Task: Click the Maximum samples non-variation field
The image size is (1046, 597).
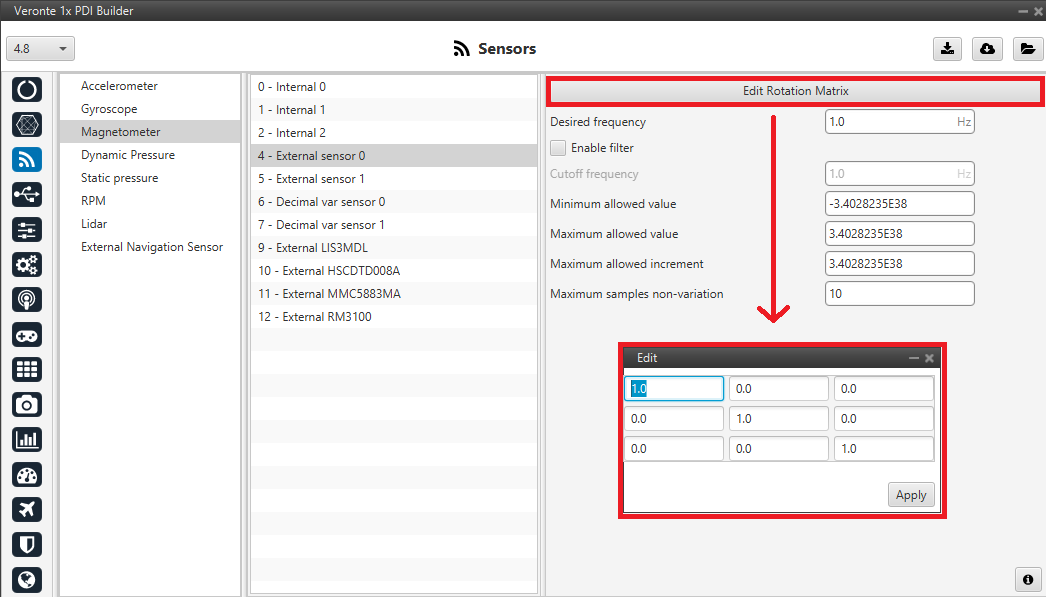Action: (x=899, y=293)
